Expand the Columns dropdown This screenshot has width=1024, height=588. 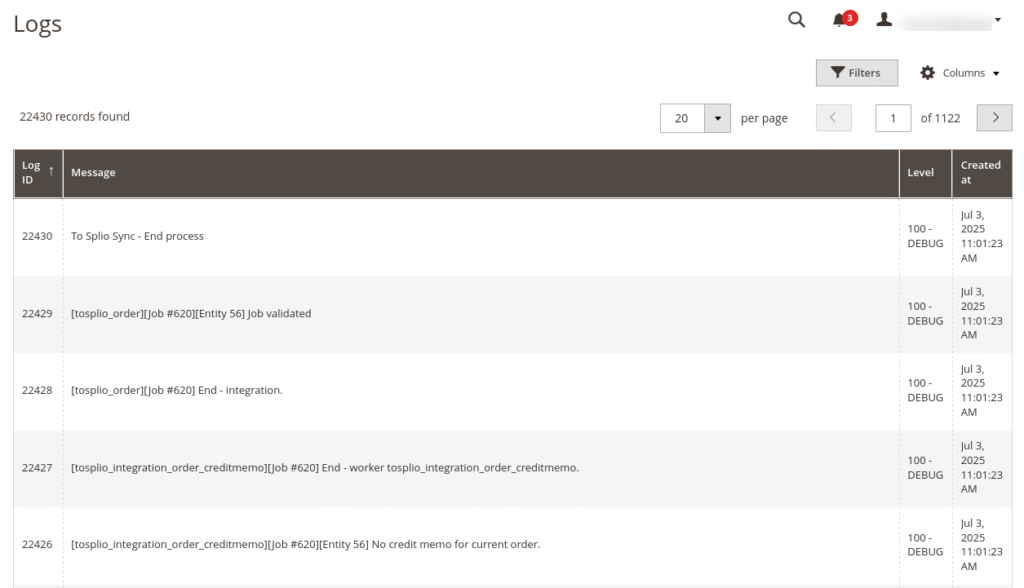coord(958,73)
